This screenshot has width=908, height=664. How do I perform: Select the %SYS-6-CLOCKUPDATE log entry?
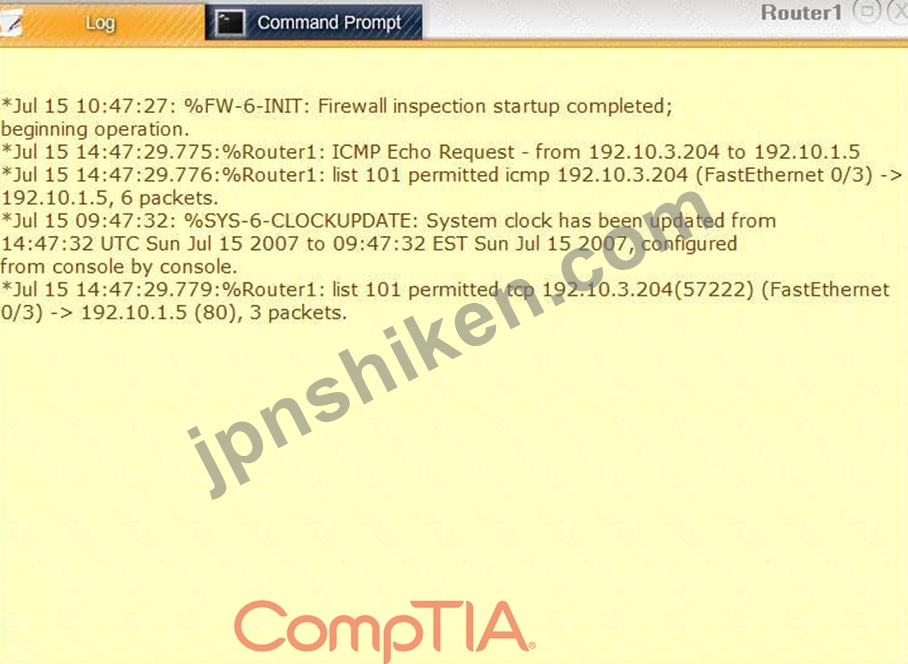pos(389,221)
